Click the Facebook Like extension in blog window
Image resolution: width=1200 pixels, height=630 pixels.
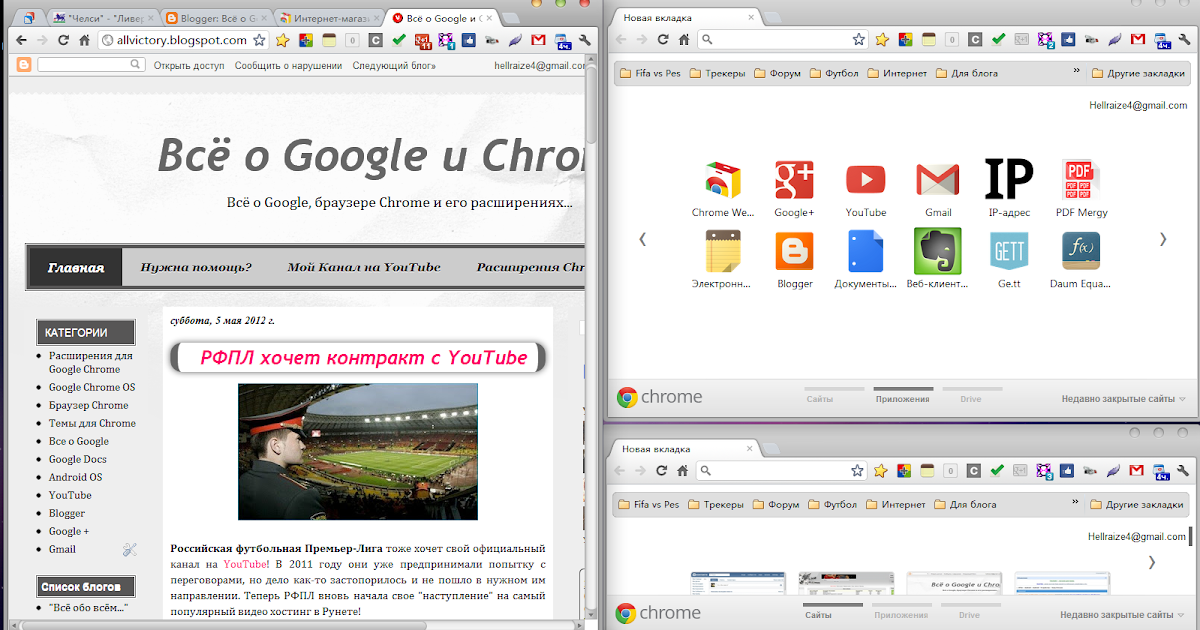[x=468, y=40]
